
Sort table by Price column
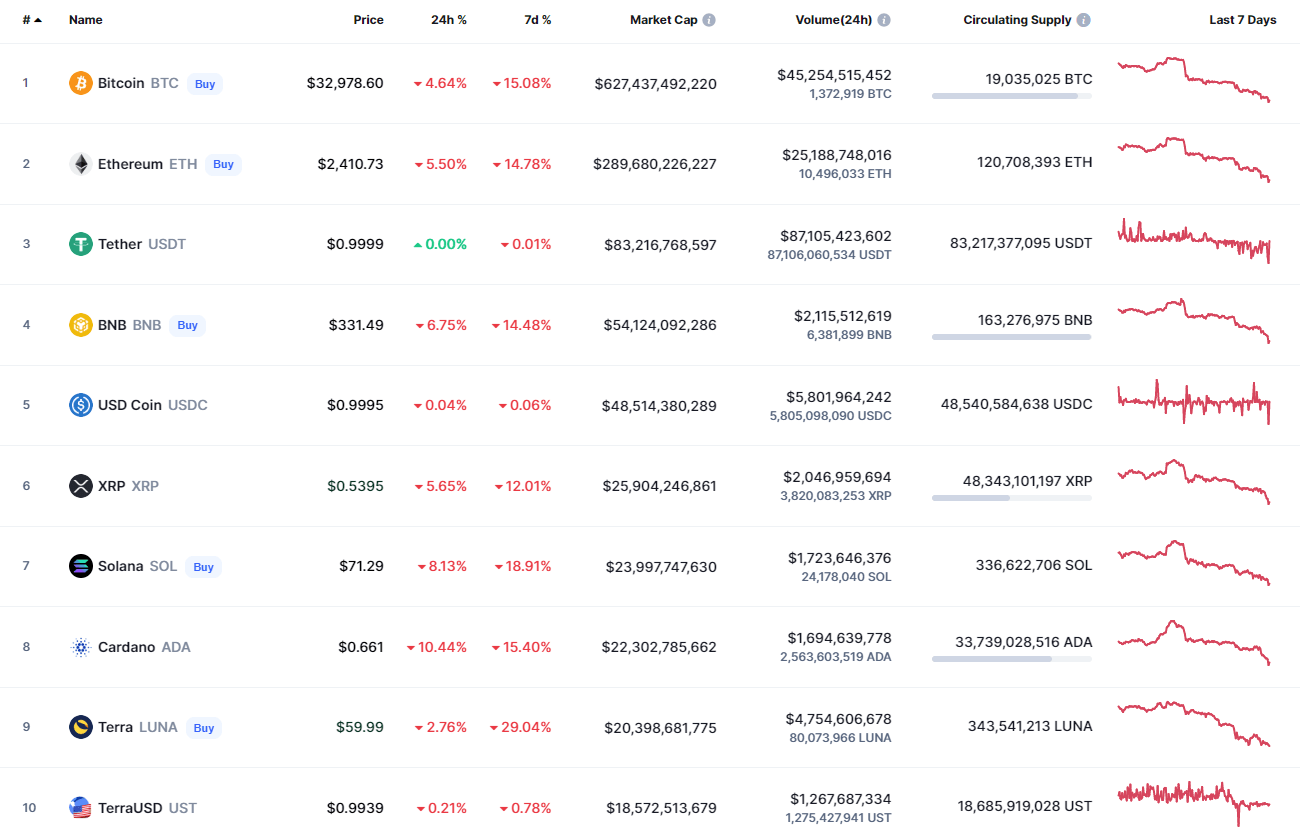[368, 19]
